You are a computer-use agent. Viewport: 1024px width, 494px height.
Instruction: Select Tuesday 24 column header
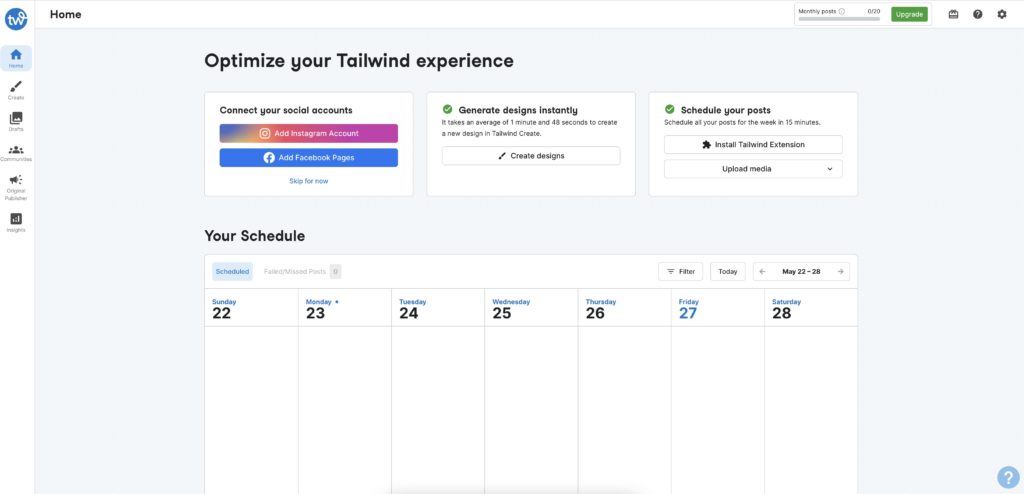coord(438,308)
